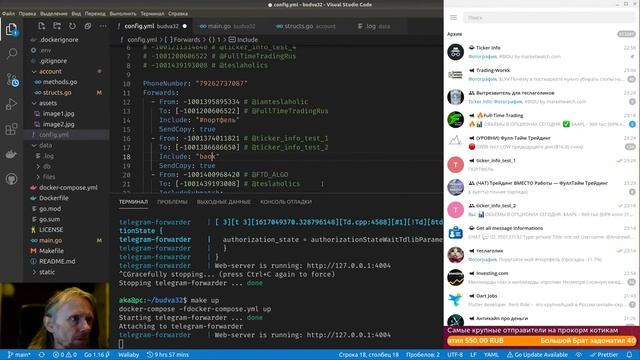Open КОНСОЛЬ ОТЛАДКИ panel tab

coord(286,202)
